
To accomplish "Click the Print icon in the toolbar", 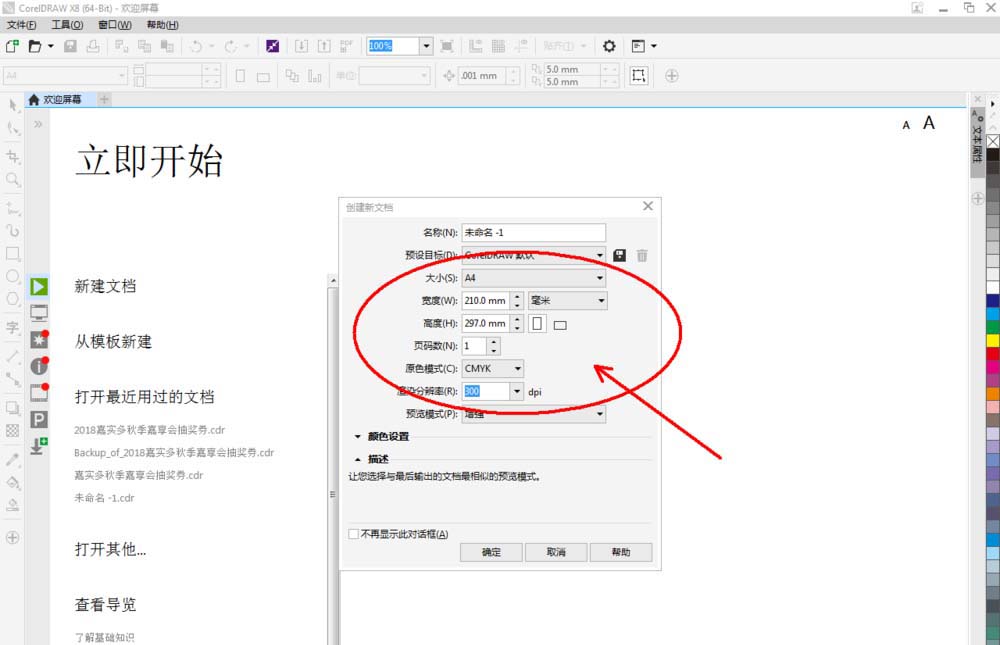I will [93, 46].
